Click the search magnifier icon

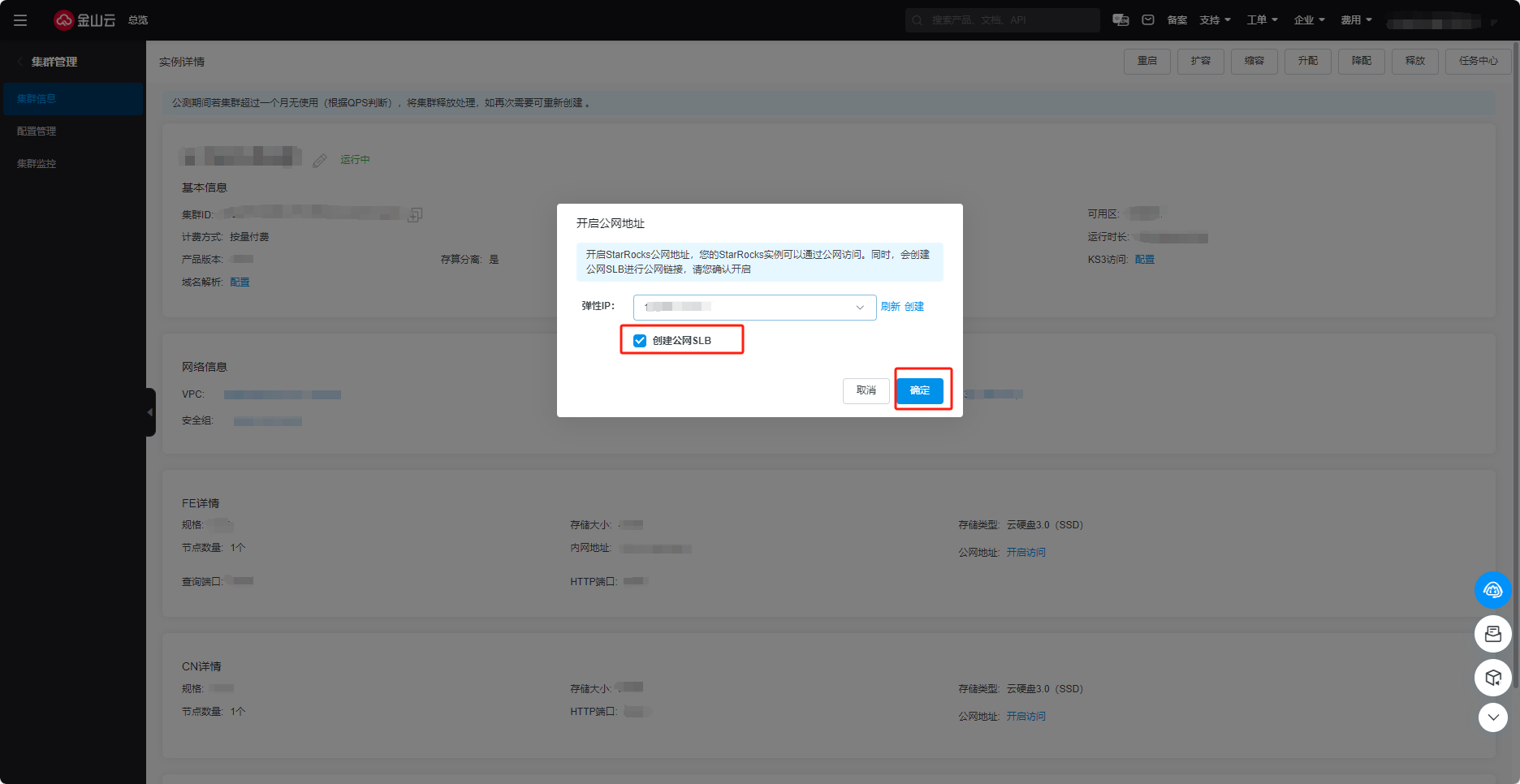tap(918, 20)
